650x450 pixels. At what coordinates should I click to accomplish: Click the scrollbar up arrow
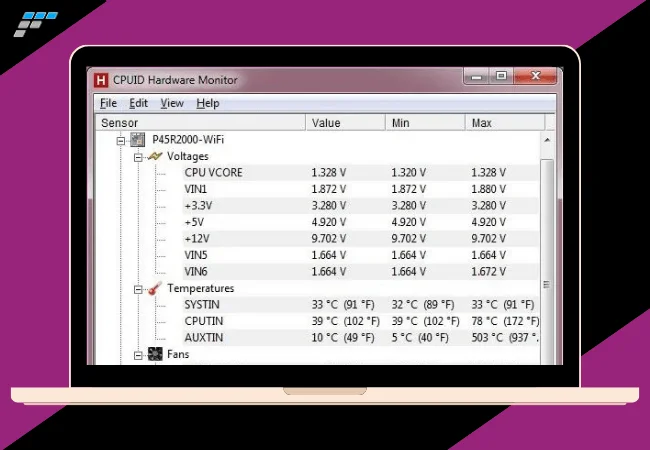(x=547, y=140)
